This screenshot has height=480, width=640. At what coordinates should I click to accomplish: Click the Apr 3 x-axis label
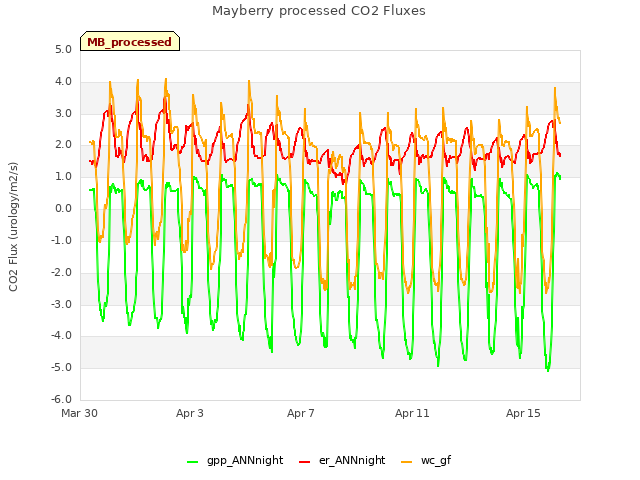click(190, 413)
